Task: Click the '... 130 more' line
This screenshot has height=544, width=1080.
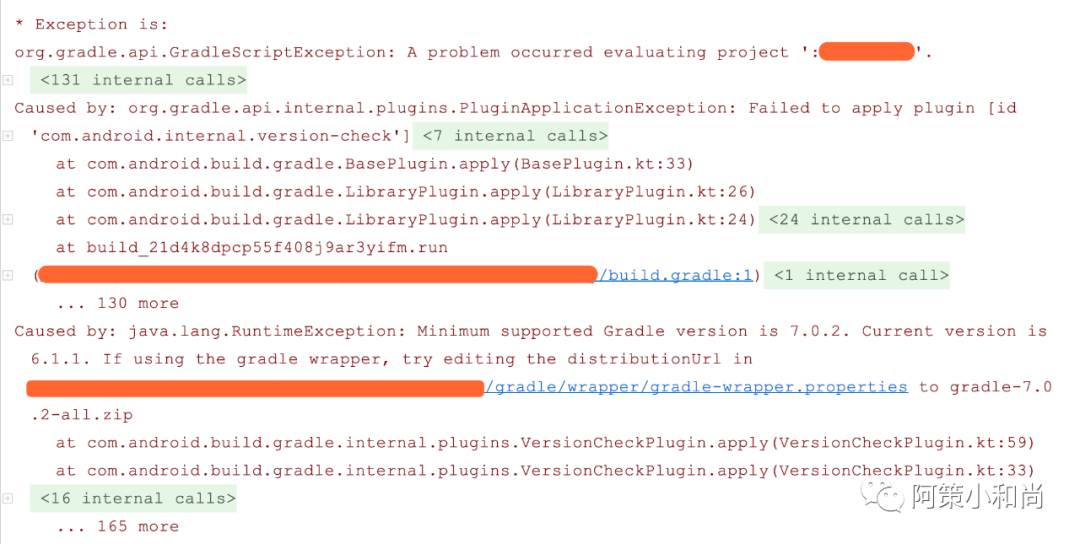Action: 118,303
